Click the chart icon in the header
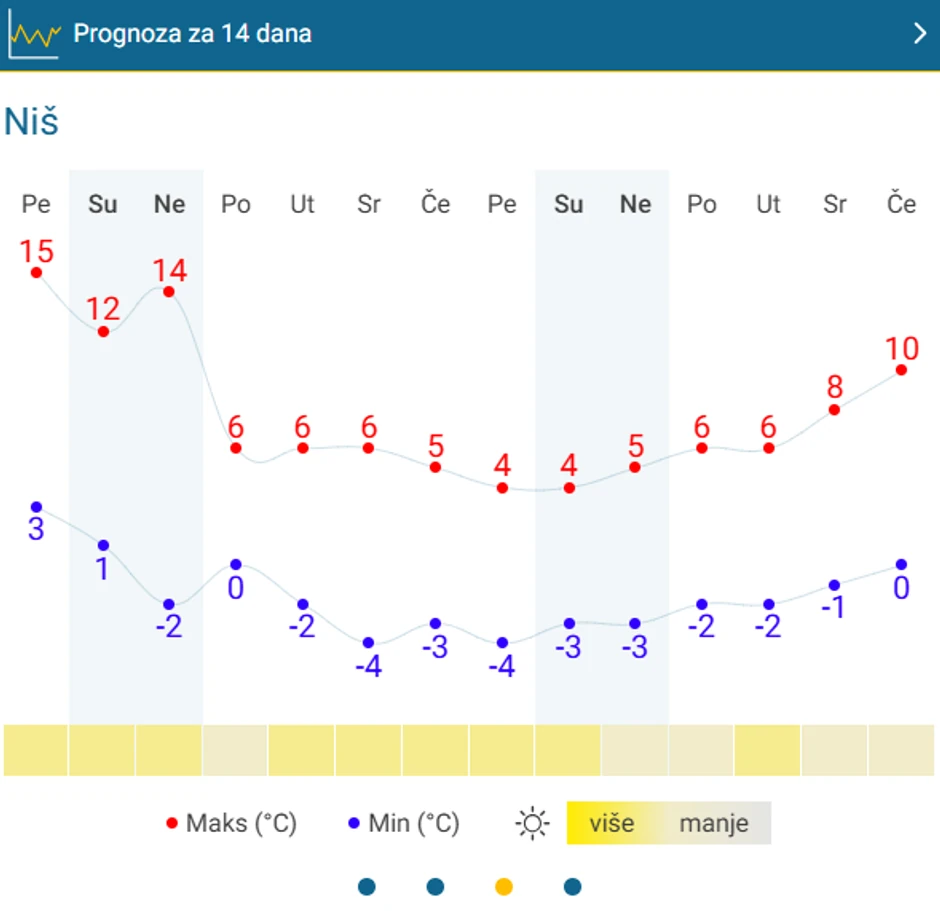 [x=34, y=35]
